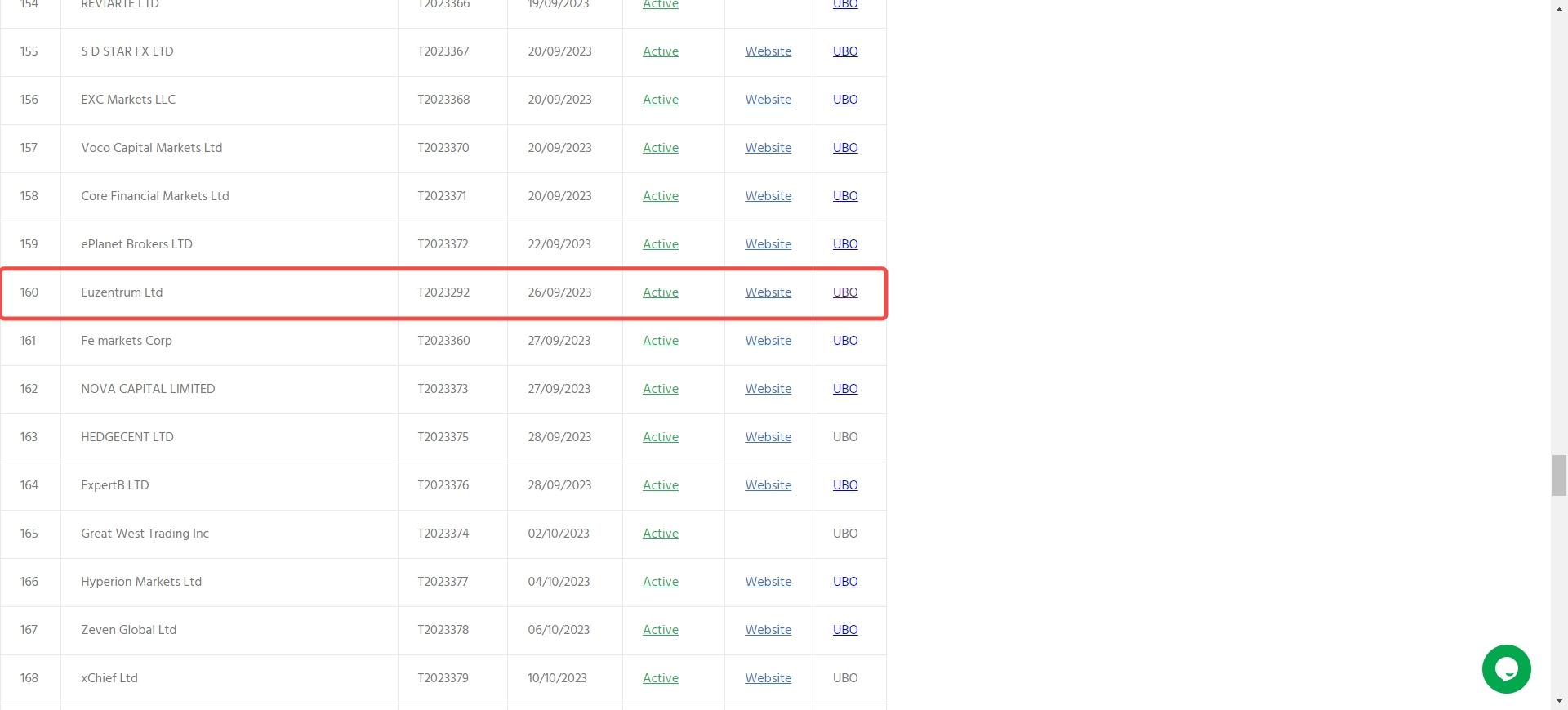Open Website link for Fe markets Corp

[x=768, y=341]
